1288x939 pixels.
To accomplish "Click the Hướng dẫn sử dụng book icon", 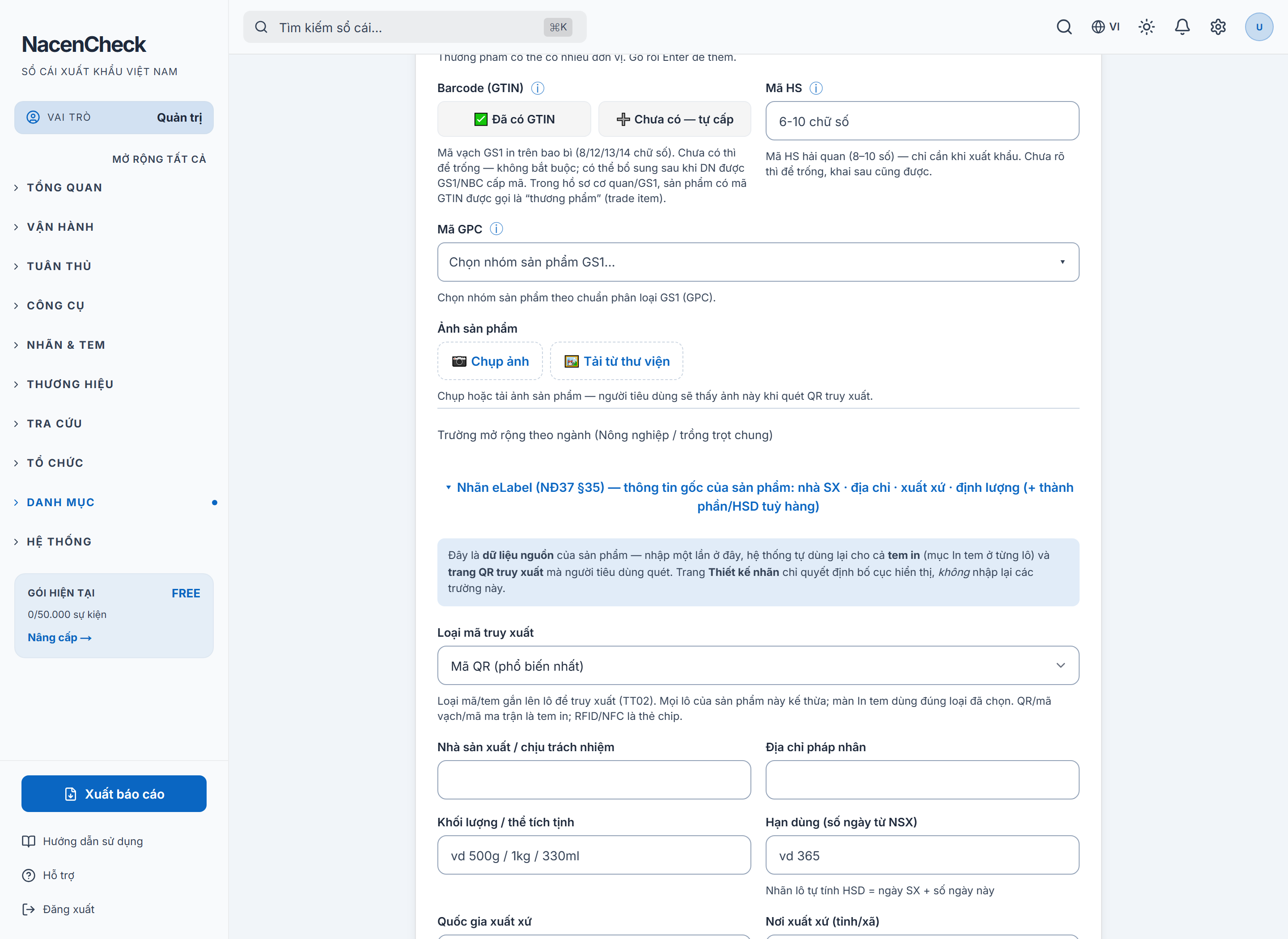I will [x=29, y=841].
